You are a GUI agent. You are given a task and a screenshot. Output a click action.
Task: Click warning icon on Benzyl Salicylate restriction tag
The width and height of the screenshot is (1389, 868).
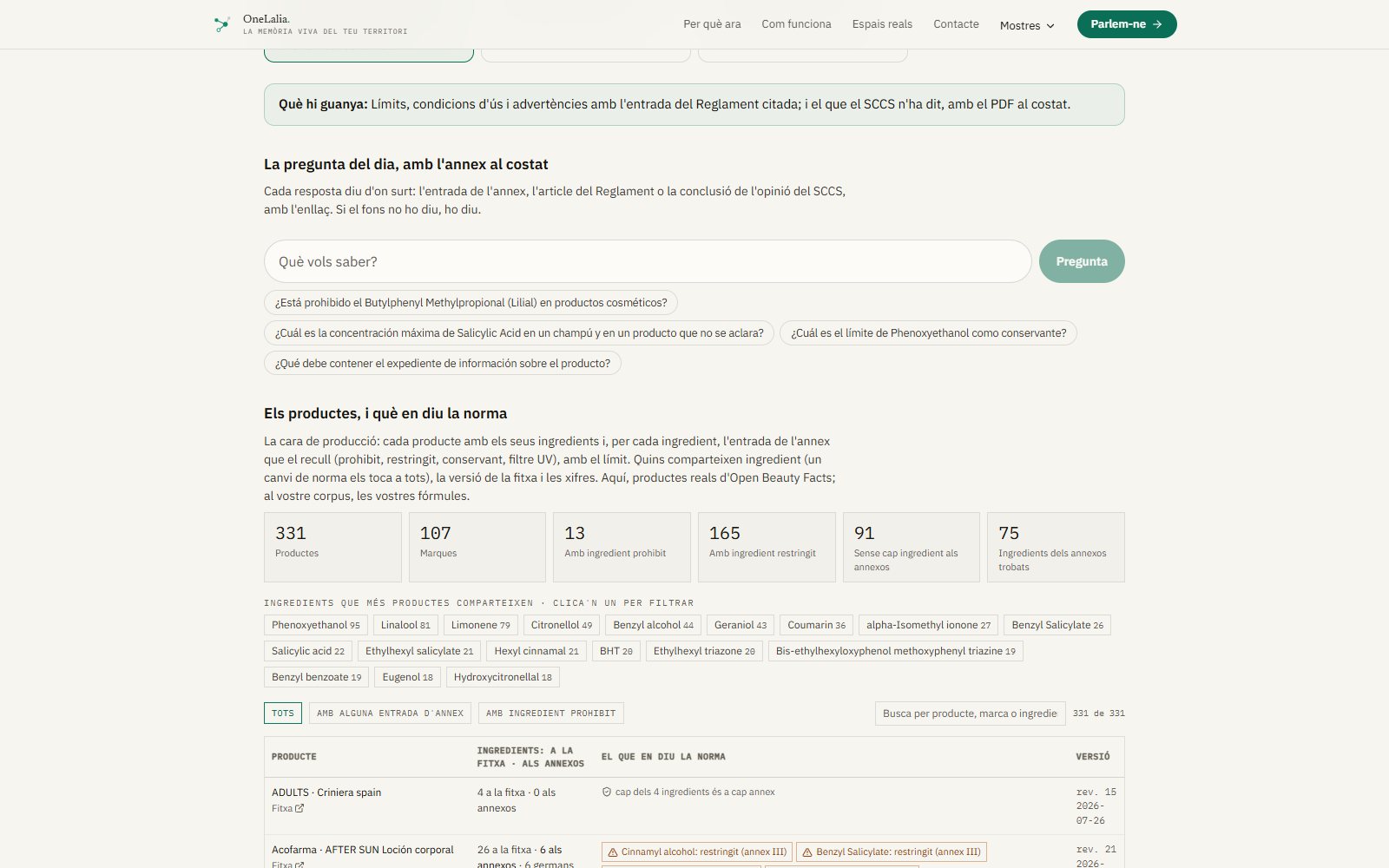807,852
